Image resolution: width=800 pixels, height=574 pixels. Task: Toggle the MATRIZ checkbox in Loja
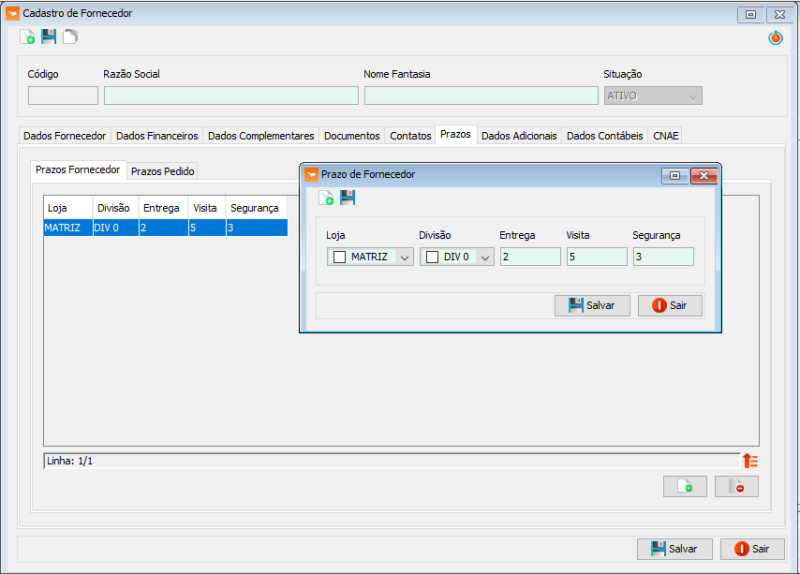pos(339,257)
